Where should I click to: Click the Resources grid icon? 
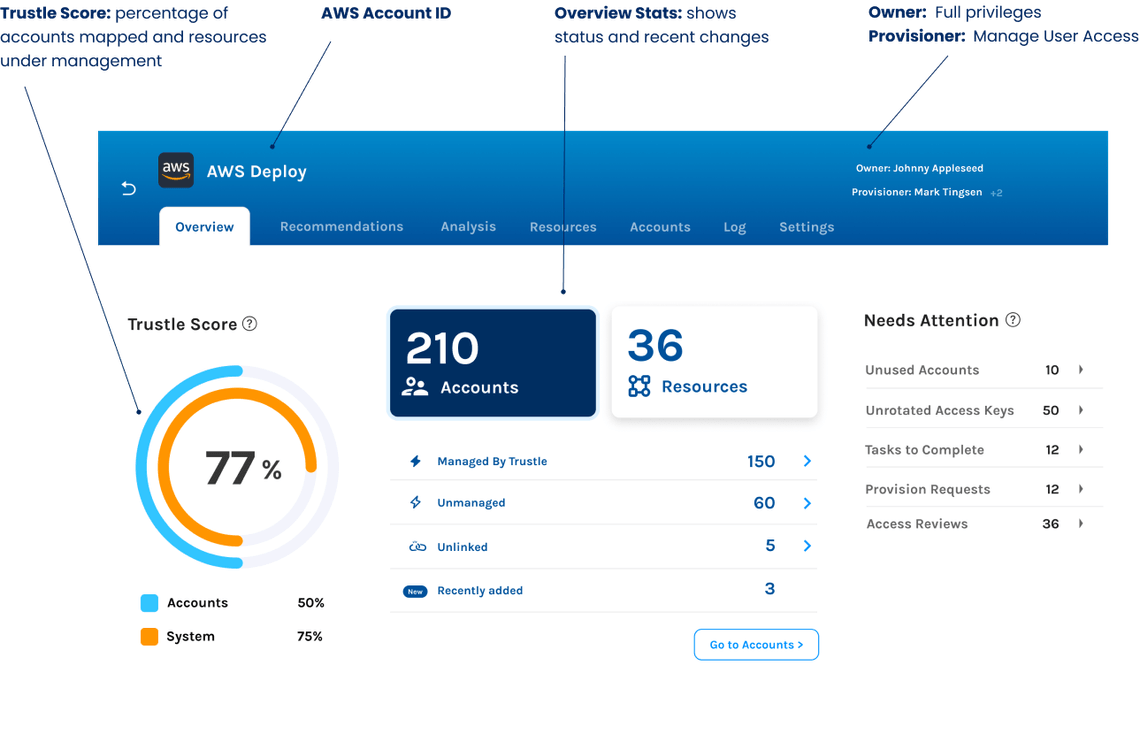[639, 386]
